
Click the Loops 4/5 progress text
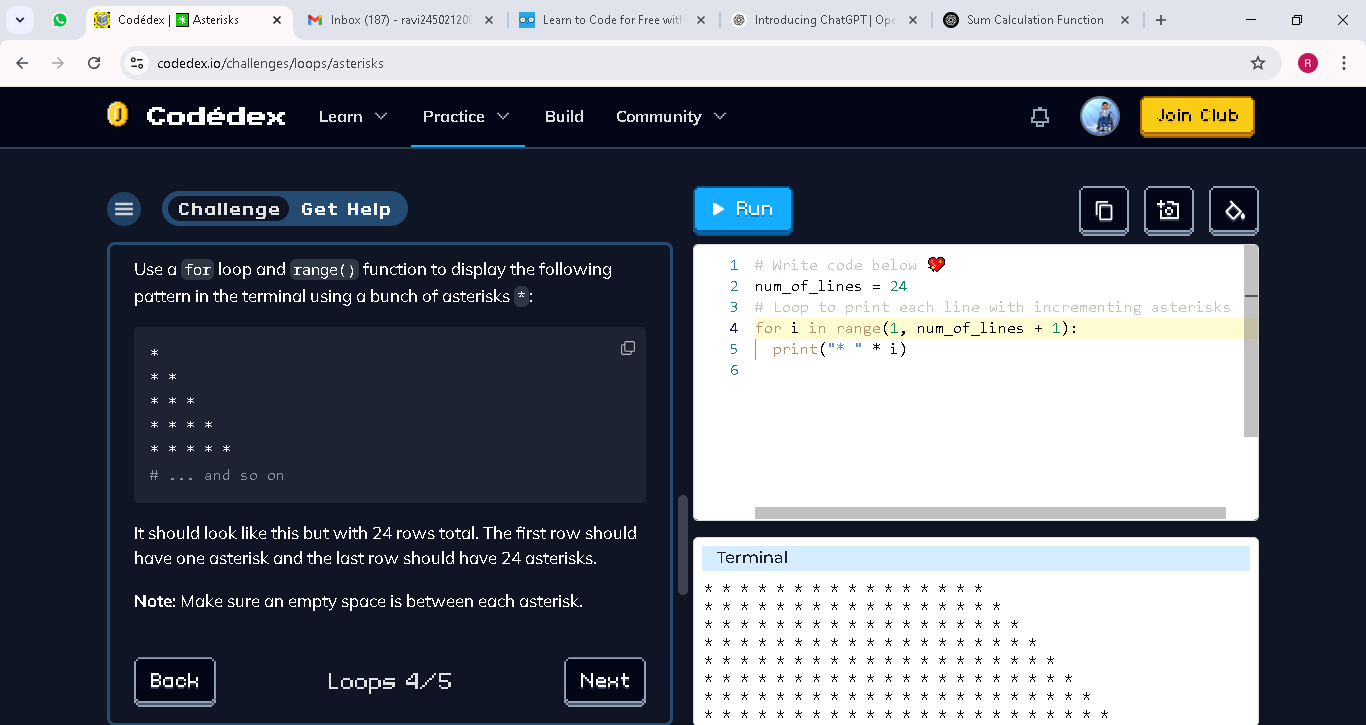(x=390, y=682)
